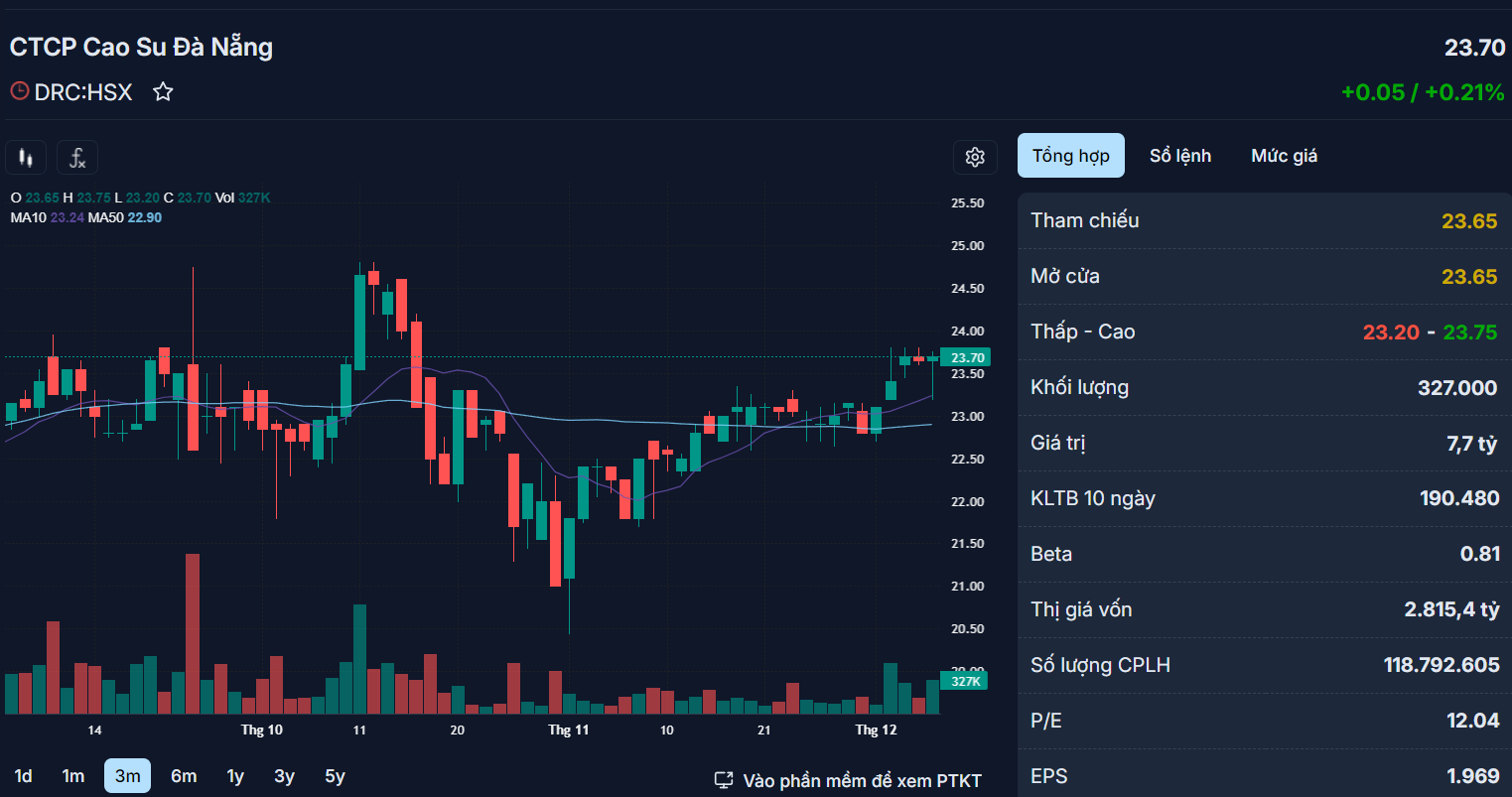
Task: Select the 1m timeframe
Action: pos(73,776)
